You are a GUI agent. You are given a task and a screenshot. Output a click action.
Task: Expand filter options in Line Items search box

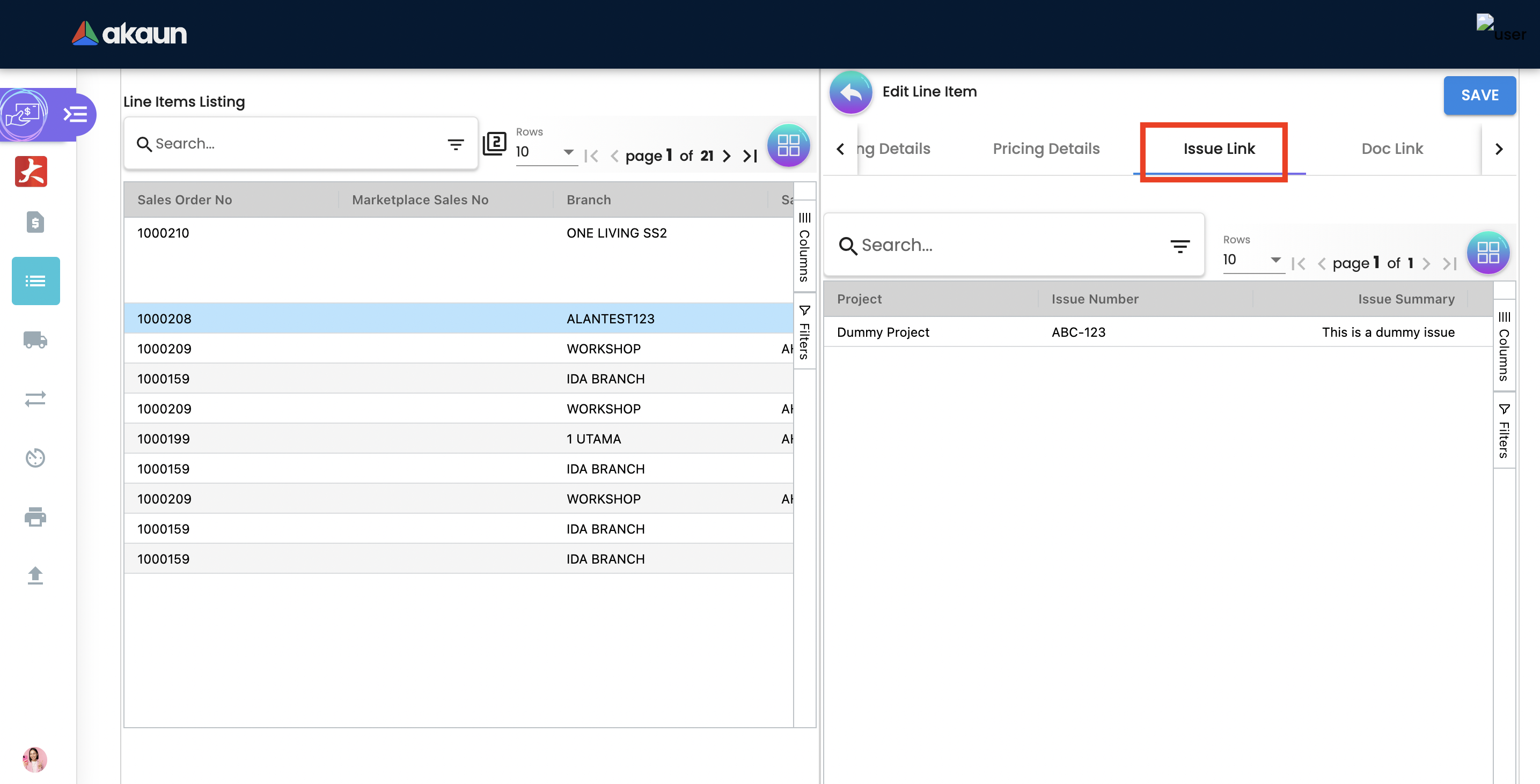click(456, 144)
